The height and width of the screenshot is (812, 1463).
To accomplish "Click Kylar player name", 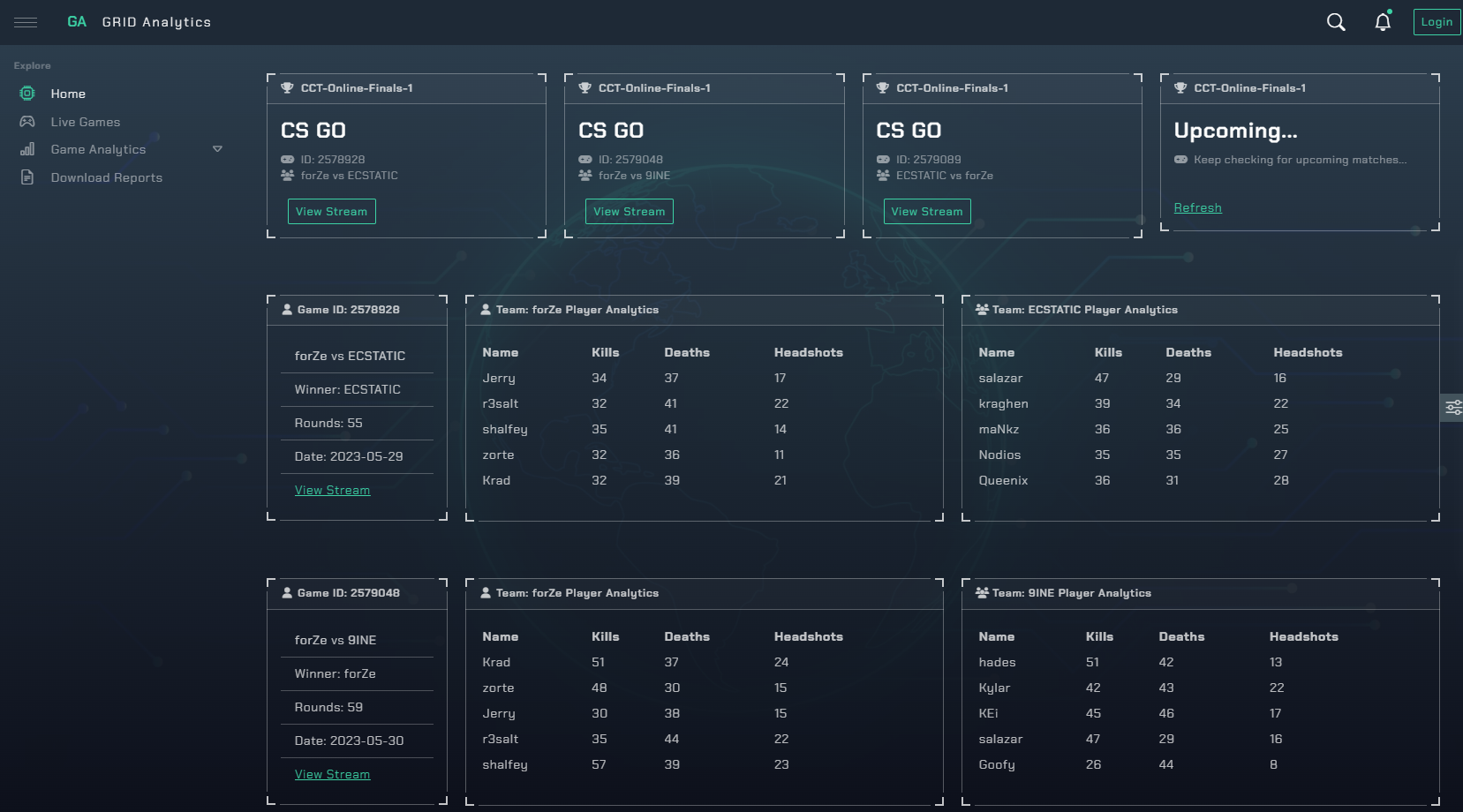I will click(x=994, y=688).
